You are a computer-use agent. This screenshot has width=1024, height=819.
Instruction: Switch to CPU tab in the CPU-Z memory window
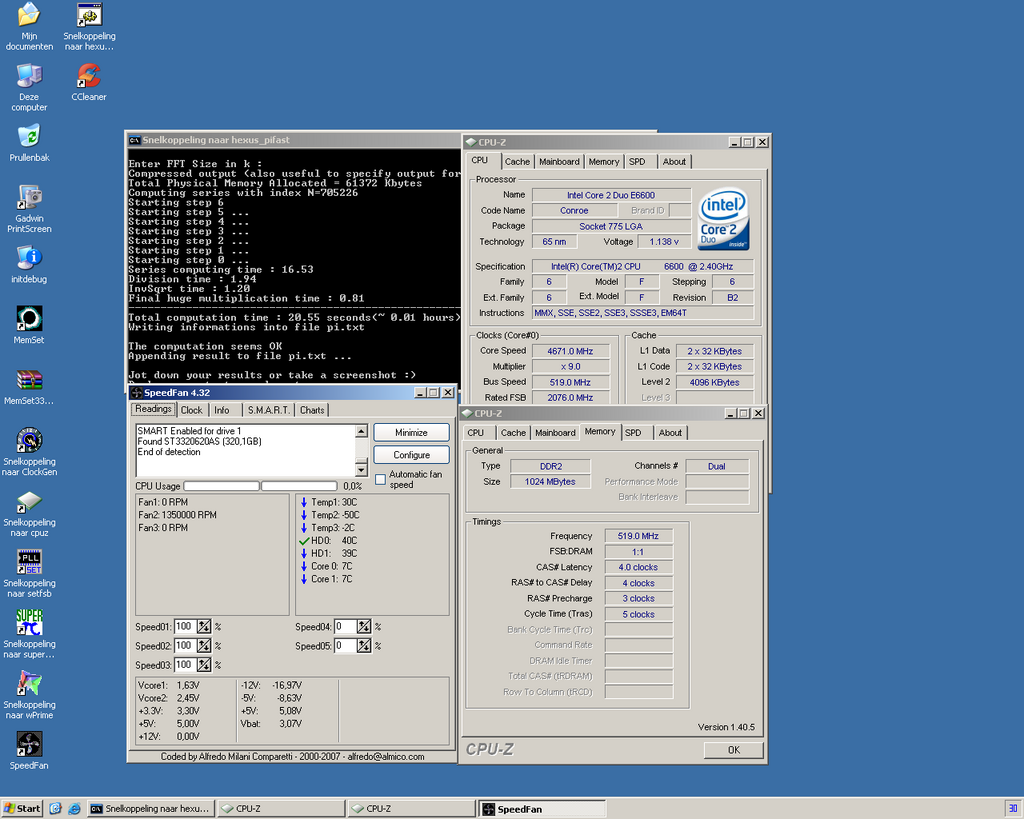(x=475, y=432)
